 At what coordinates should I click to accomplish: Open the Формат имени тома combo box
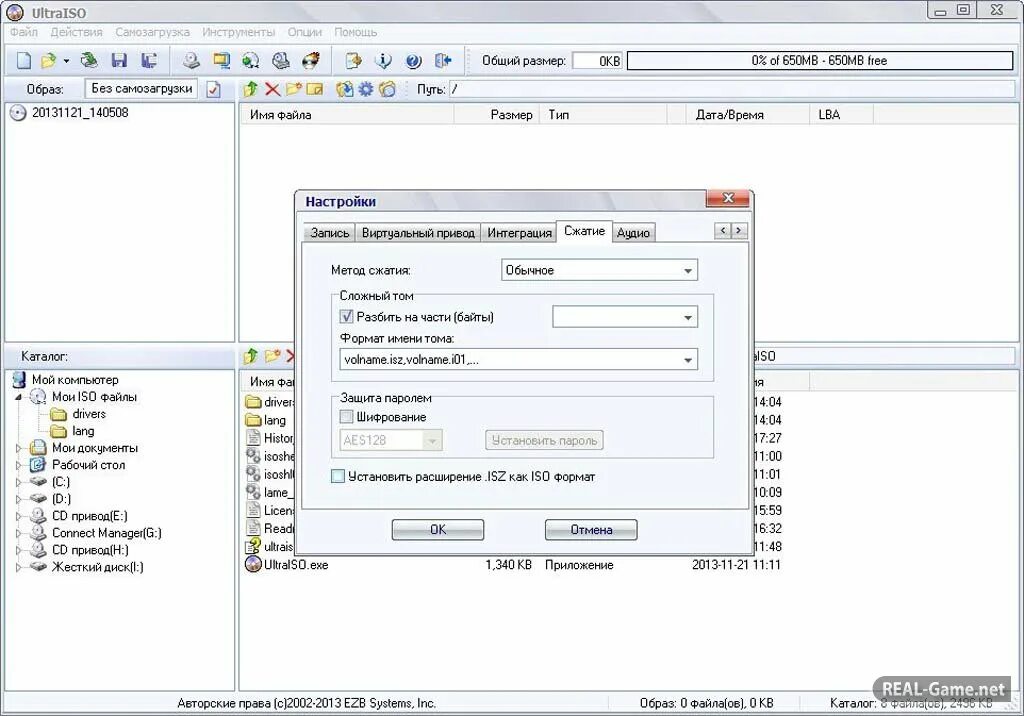point(519,359)
